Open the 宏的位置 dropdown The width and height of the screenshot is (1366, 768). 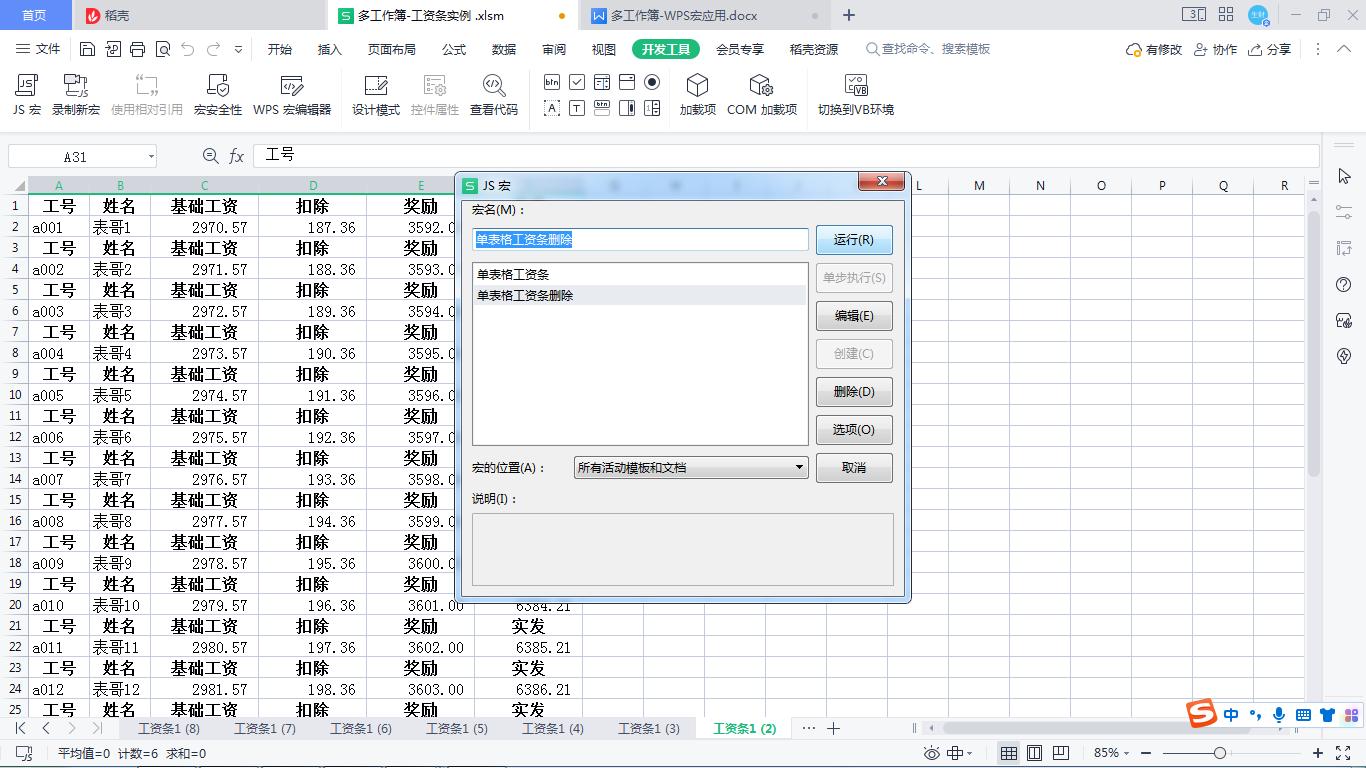(797, 467)
